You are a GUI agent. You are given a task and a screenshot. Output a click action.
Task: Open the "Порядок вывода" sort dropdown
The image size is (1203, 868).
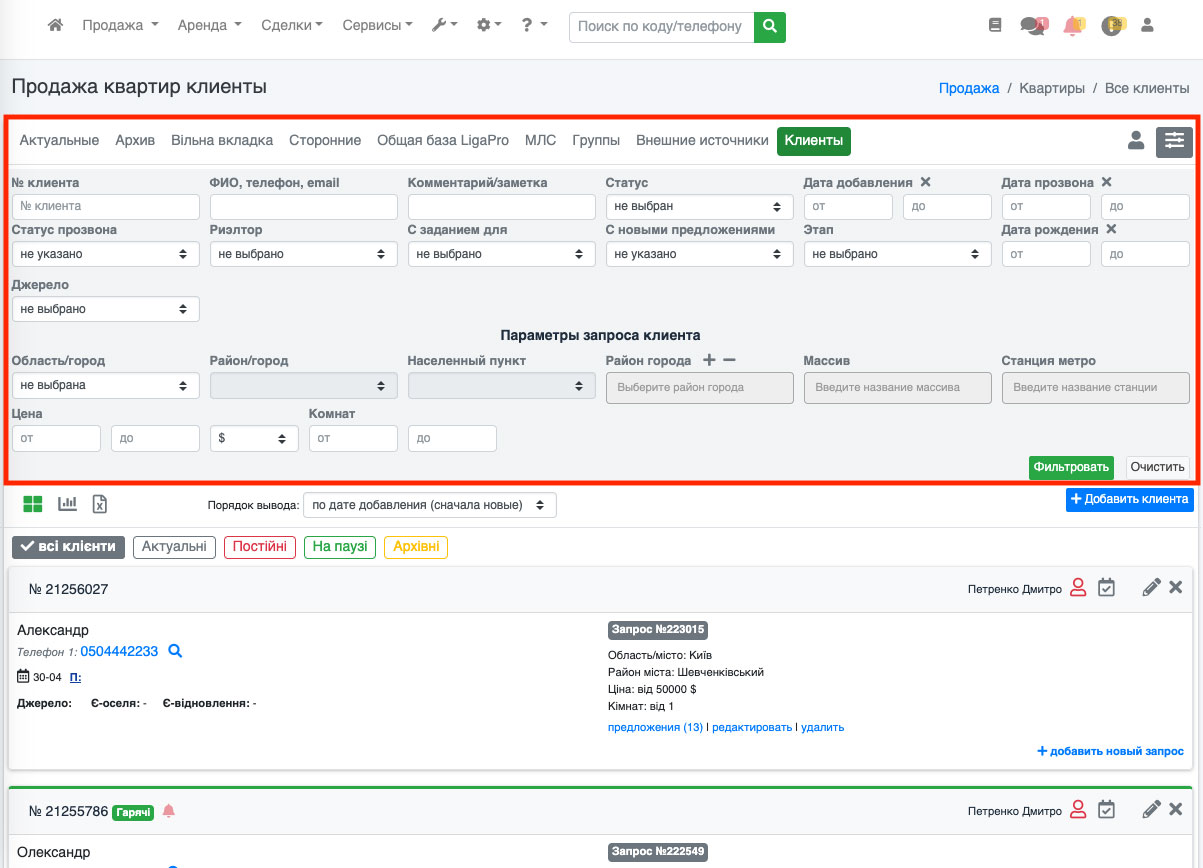(x=429, y=505)
